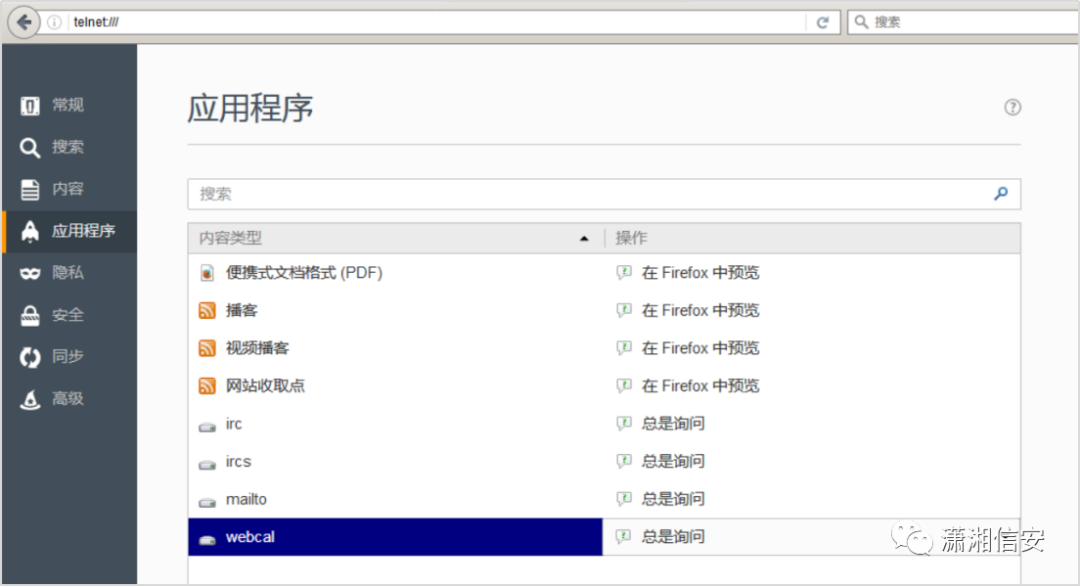The height and width of the screenshot is (587, 1080).
Task: Click the help question mark icon
Action: [x=1013, y=107]
